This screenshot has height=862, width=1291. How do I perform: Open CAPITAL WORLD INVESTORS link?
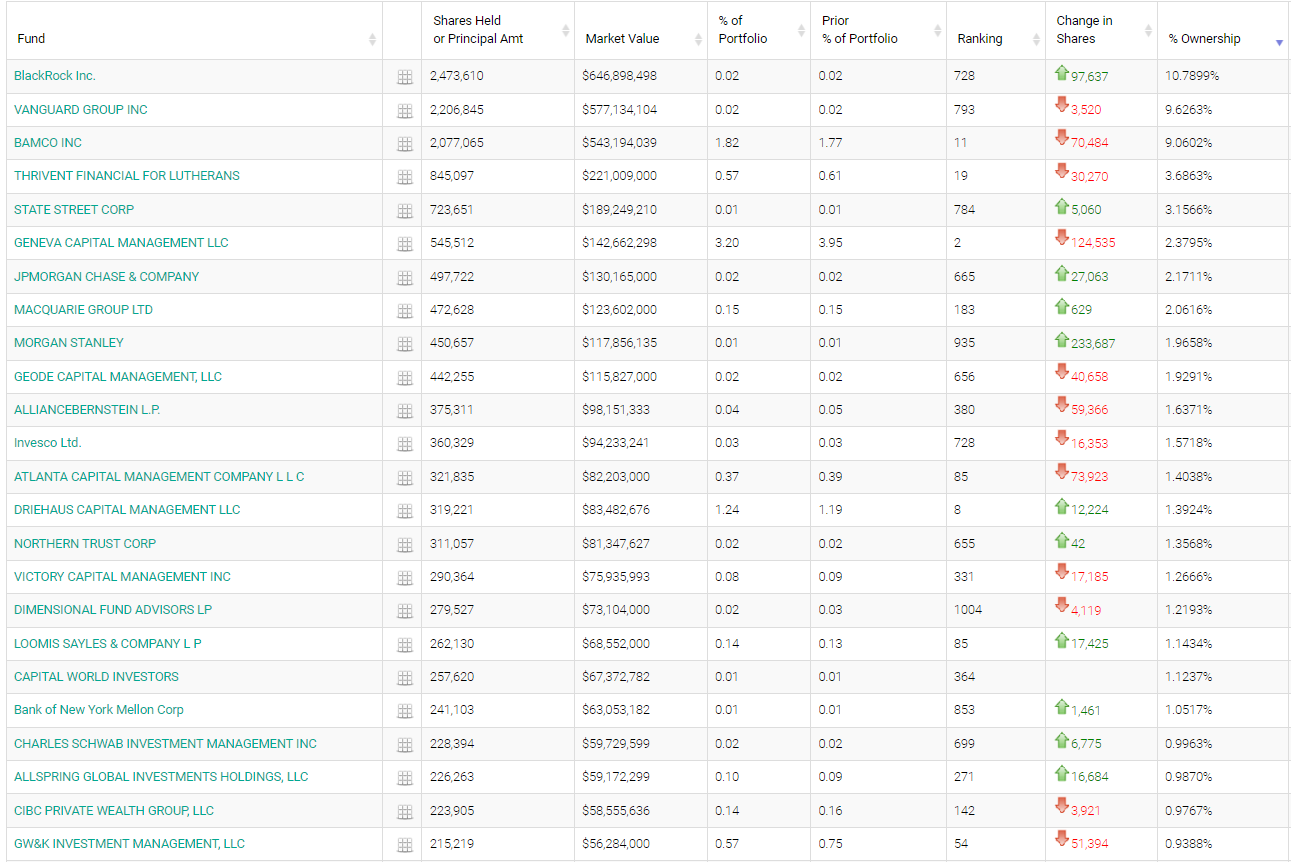(x=96, y=677)
